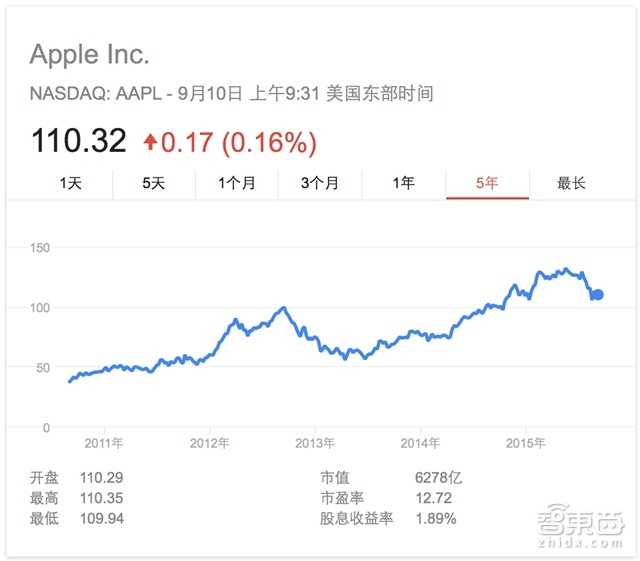Click the 110.32 current stock price
This screenshot has width=640, height=561.
[79, 141]
